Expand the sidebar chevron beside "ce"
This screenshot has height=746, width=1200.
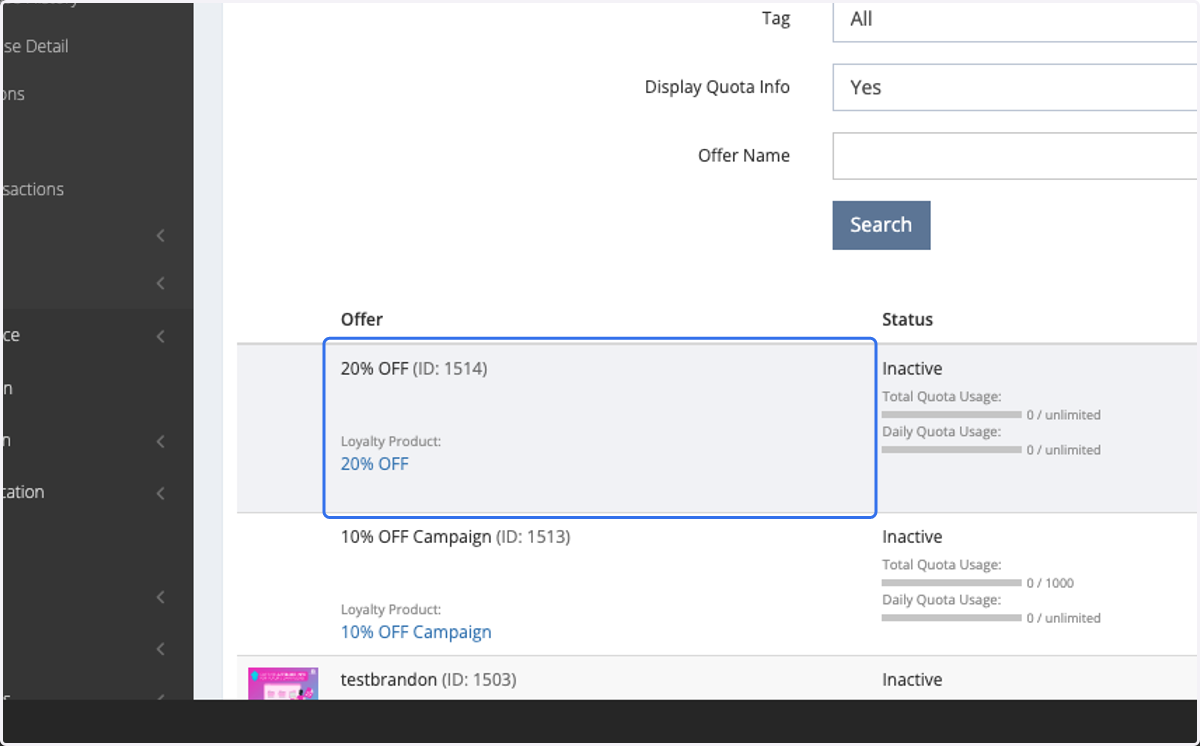[161, 337]
